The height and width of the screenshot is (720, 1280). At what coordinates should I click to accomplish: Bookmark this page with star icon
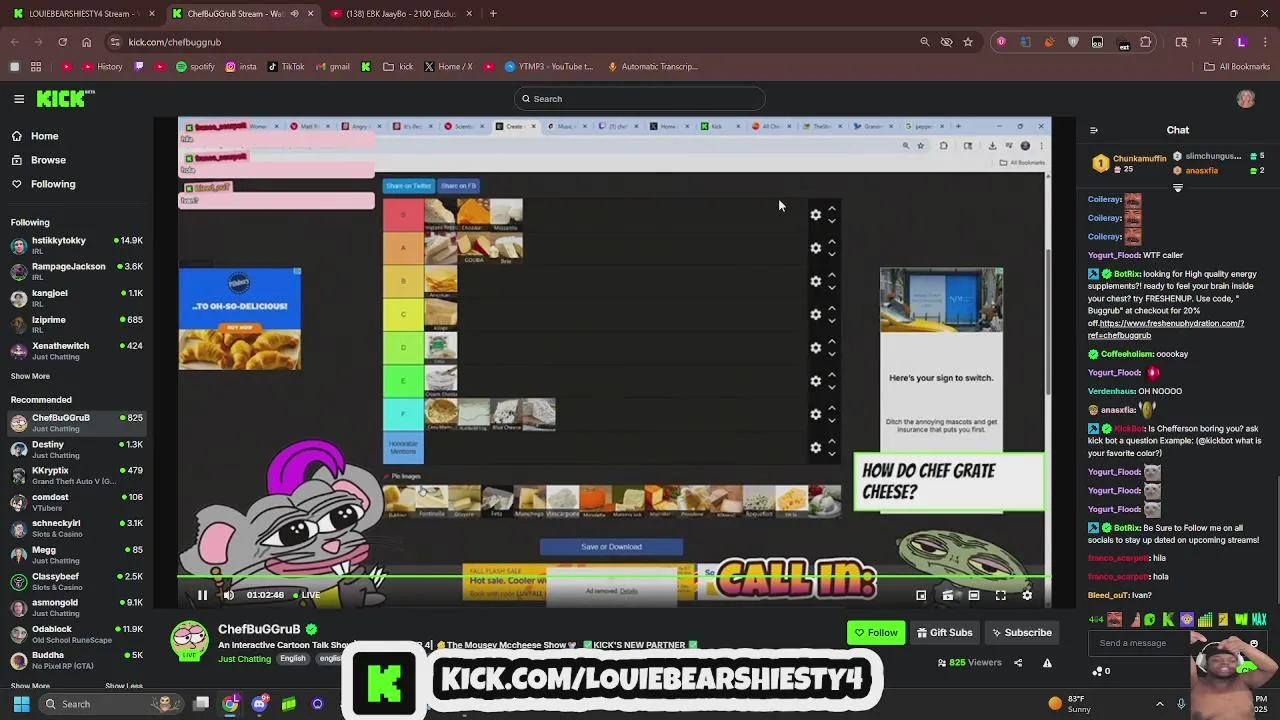pos(968,42)
